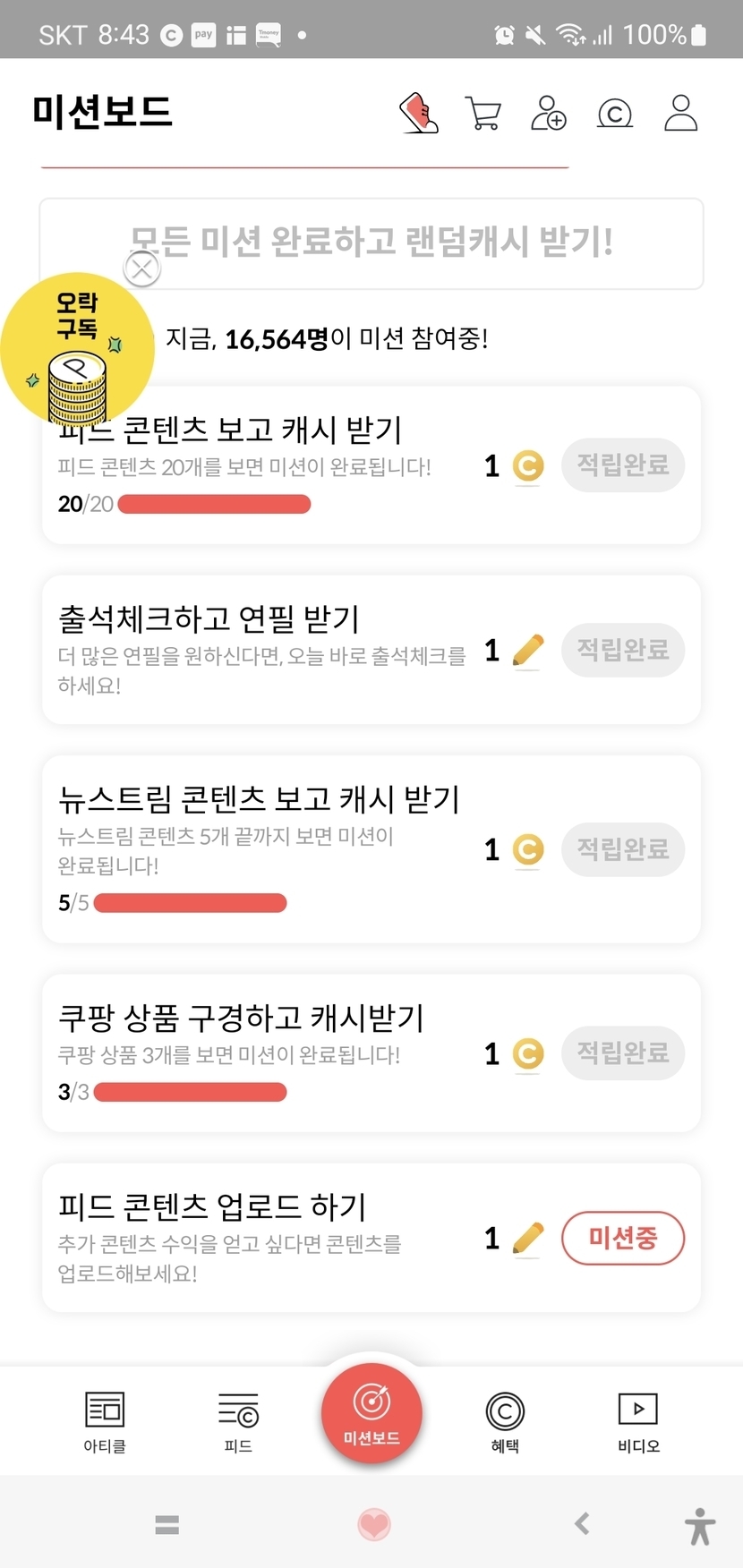
Task: Tap the invite friend icon
Action: [548, 114]
